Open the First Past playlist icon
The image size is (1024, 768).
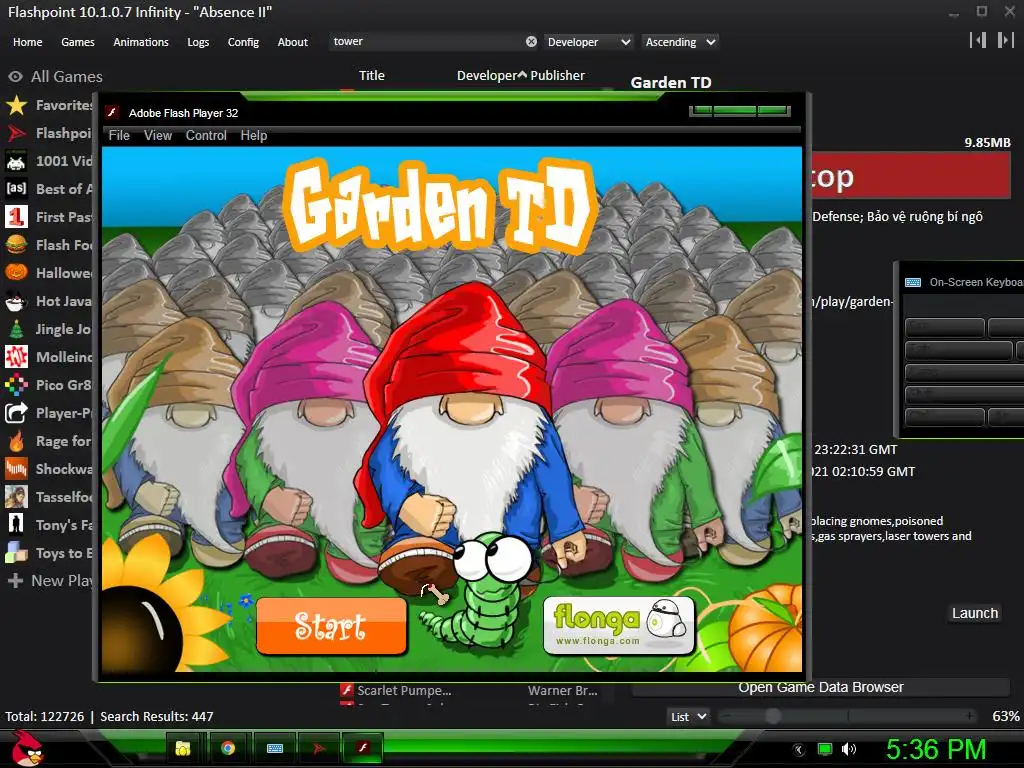pyautogui.click(x=16, y=217)
